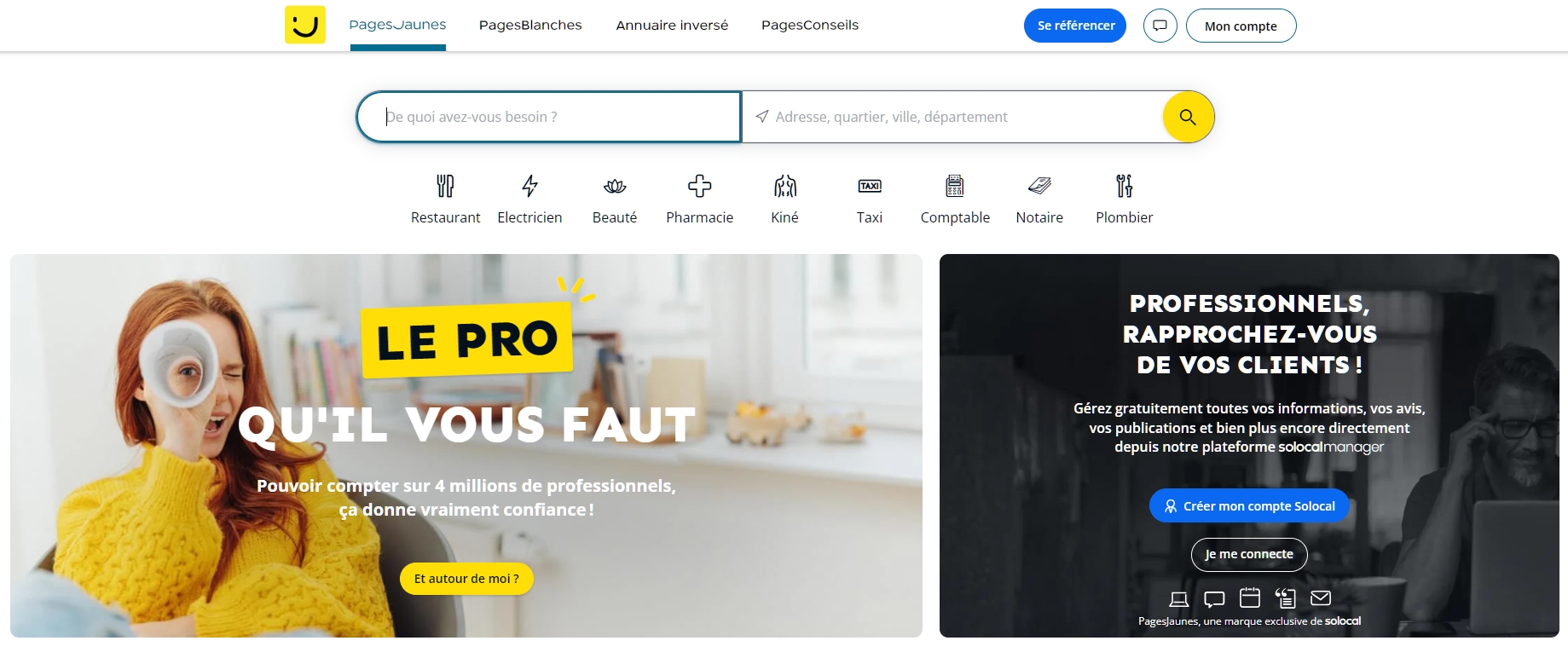Open the Mon compte button
The image size is (1568, 658).
click(x=1241, y=26)
